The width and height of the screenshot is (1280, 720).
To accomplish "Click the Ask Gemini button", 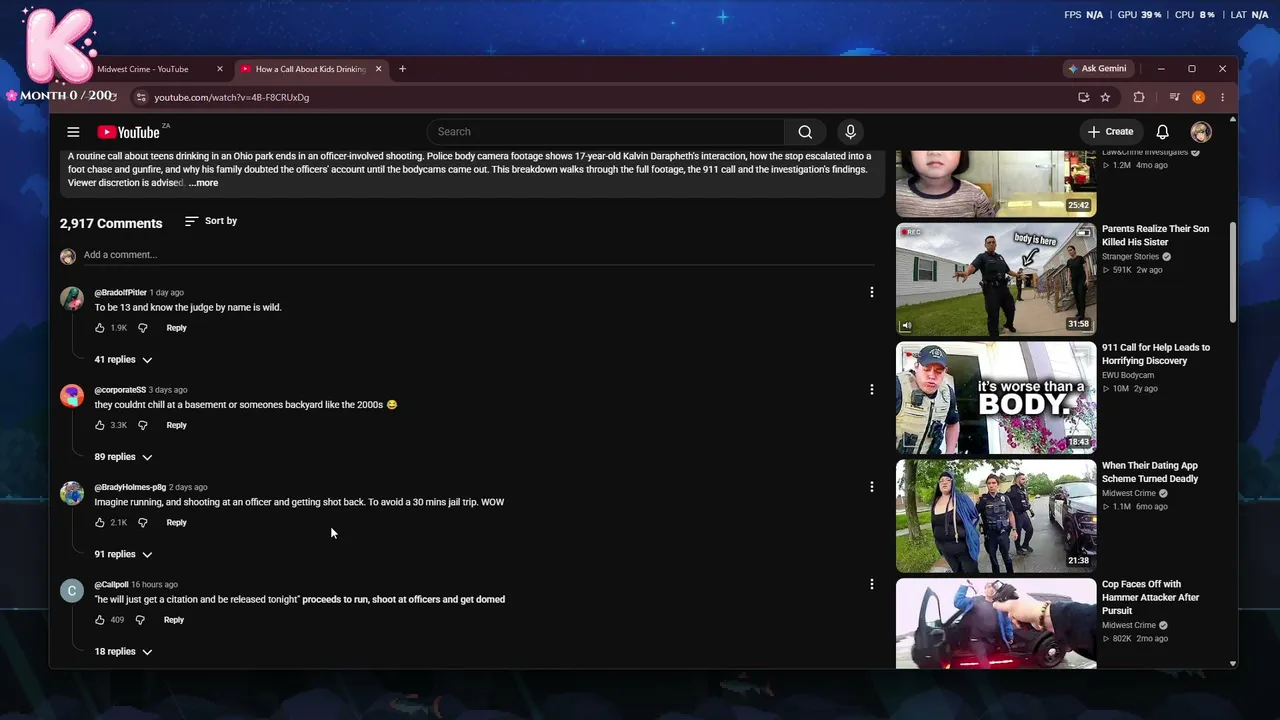I will (1098, 69).
